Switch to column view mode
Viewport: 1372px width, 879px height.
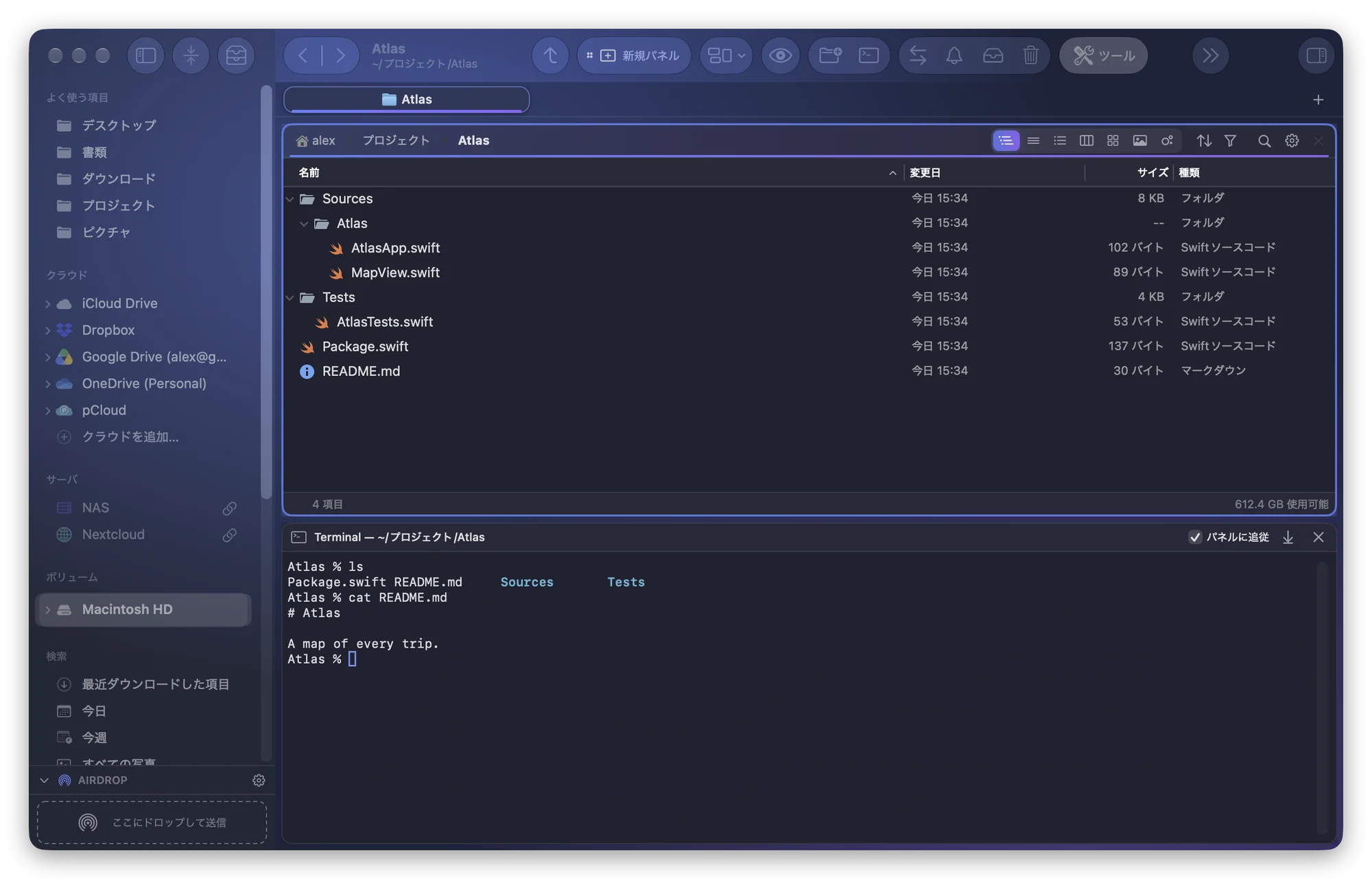coord(1086,141)
